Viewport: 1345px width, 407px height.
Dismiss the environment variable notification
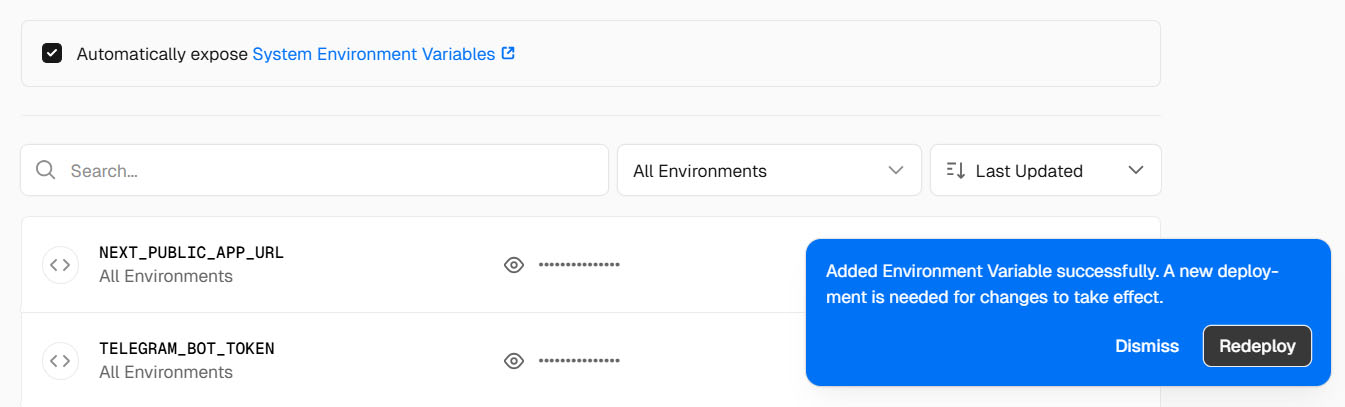pyautogui.click(x=1147, y=346)
